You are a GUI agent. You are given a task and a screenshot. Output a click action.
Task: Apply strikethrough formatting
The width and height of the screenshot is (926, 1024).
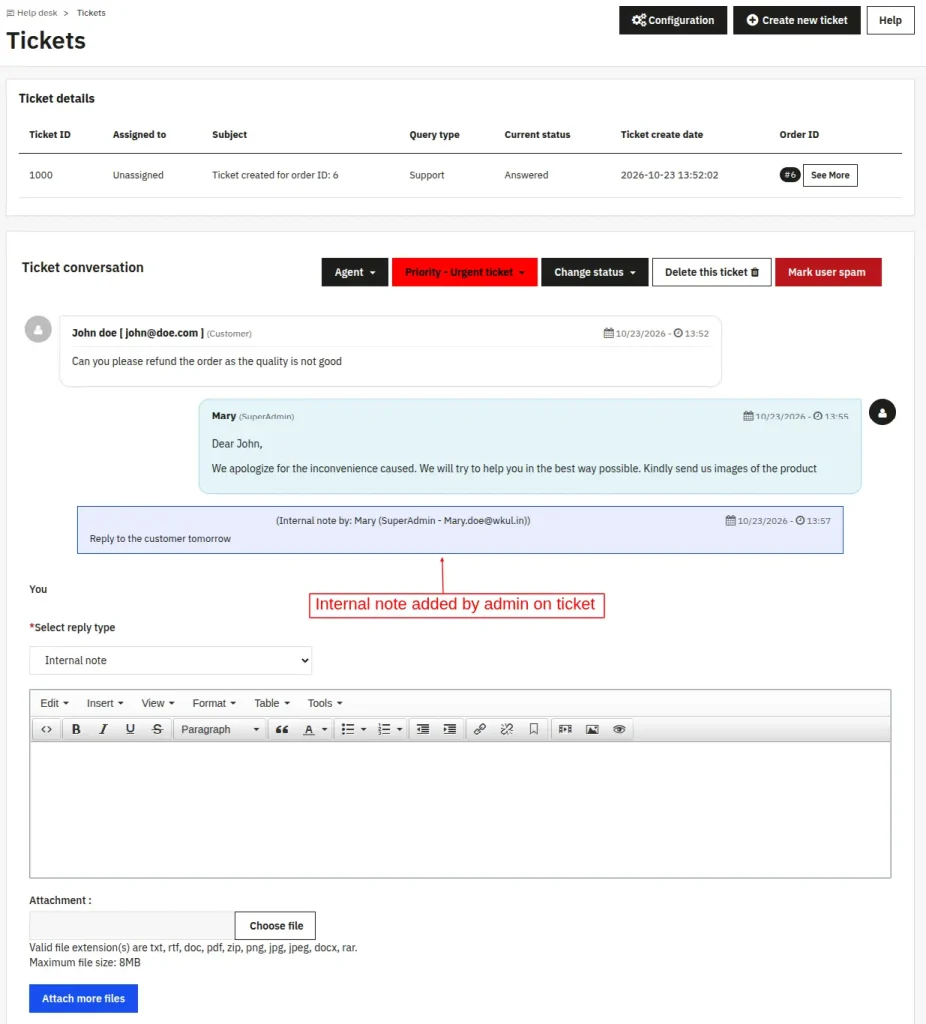[x=157, y=729]
